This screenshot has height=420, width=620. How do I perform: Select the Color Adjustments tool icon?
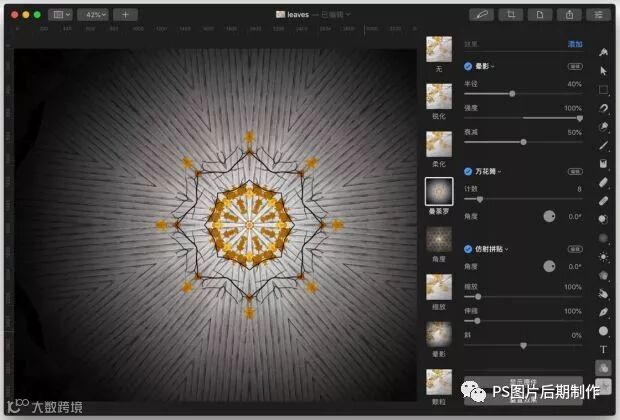[x=603, y=385]
